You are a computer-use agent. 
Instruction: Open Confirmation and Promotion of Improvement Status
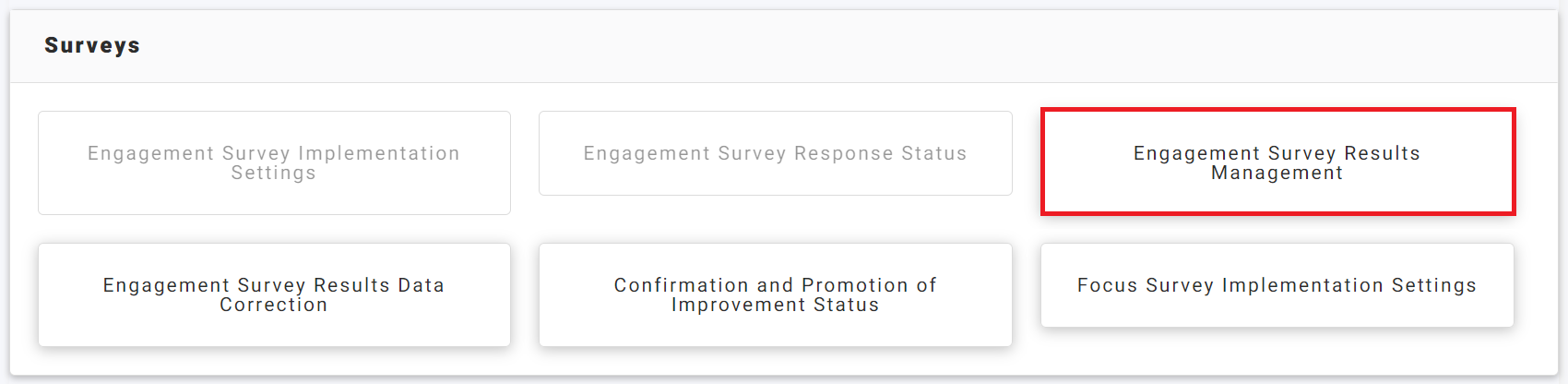tap(775, 294)
